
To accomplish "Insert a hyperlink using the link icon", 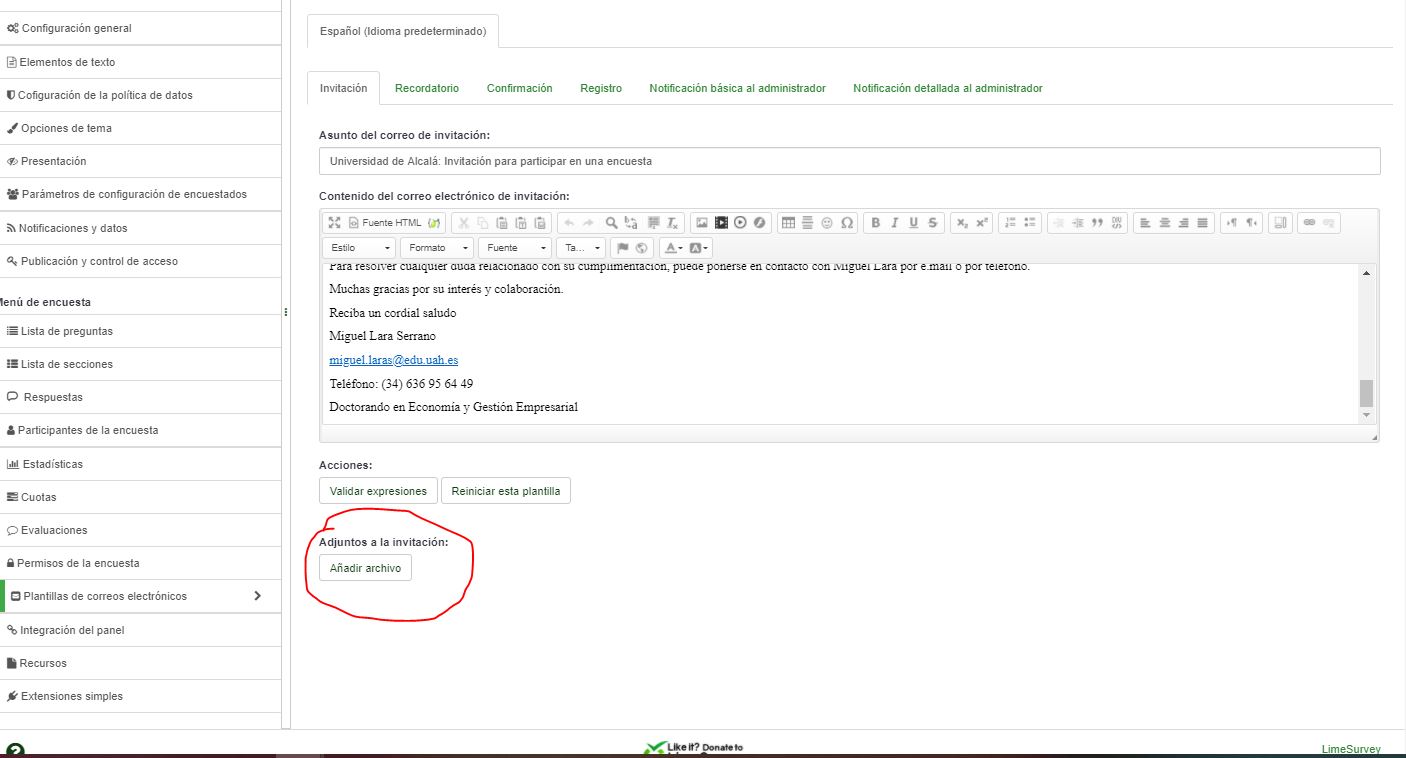I will tap(1309, 223).
